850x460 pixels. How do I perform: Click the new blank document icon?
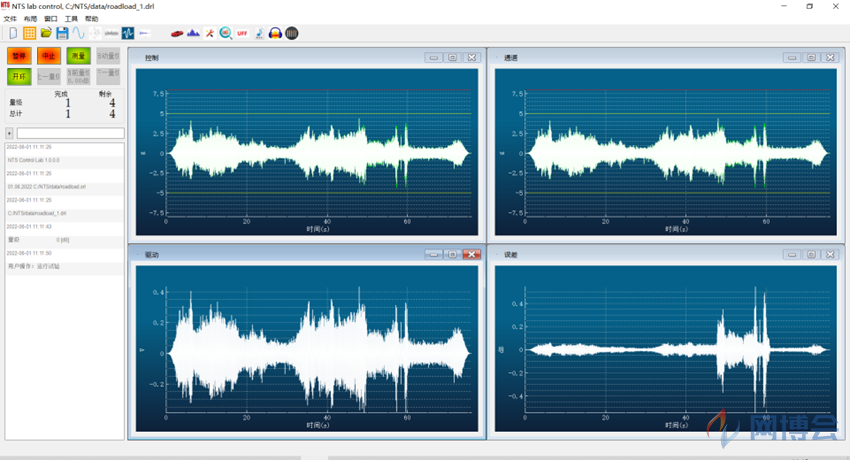(x=13, y=33)
